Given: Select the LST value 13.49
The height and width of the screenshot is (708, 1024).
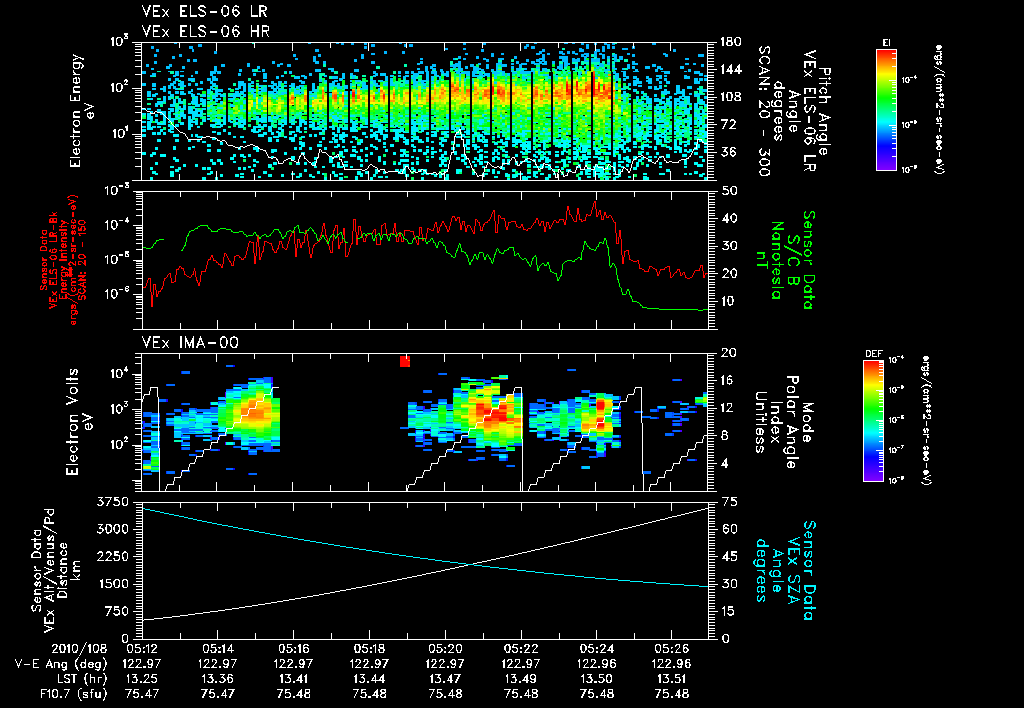Looking at the screenshot, I should 521,679.
